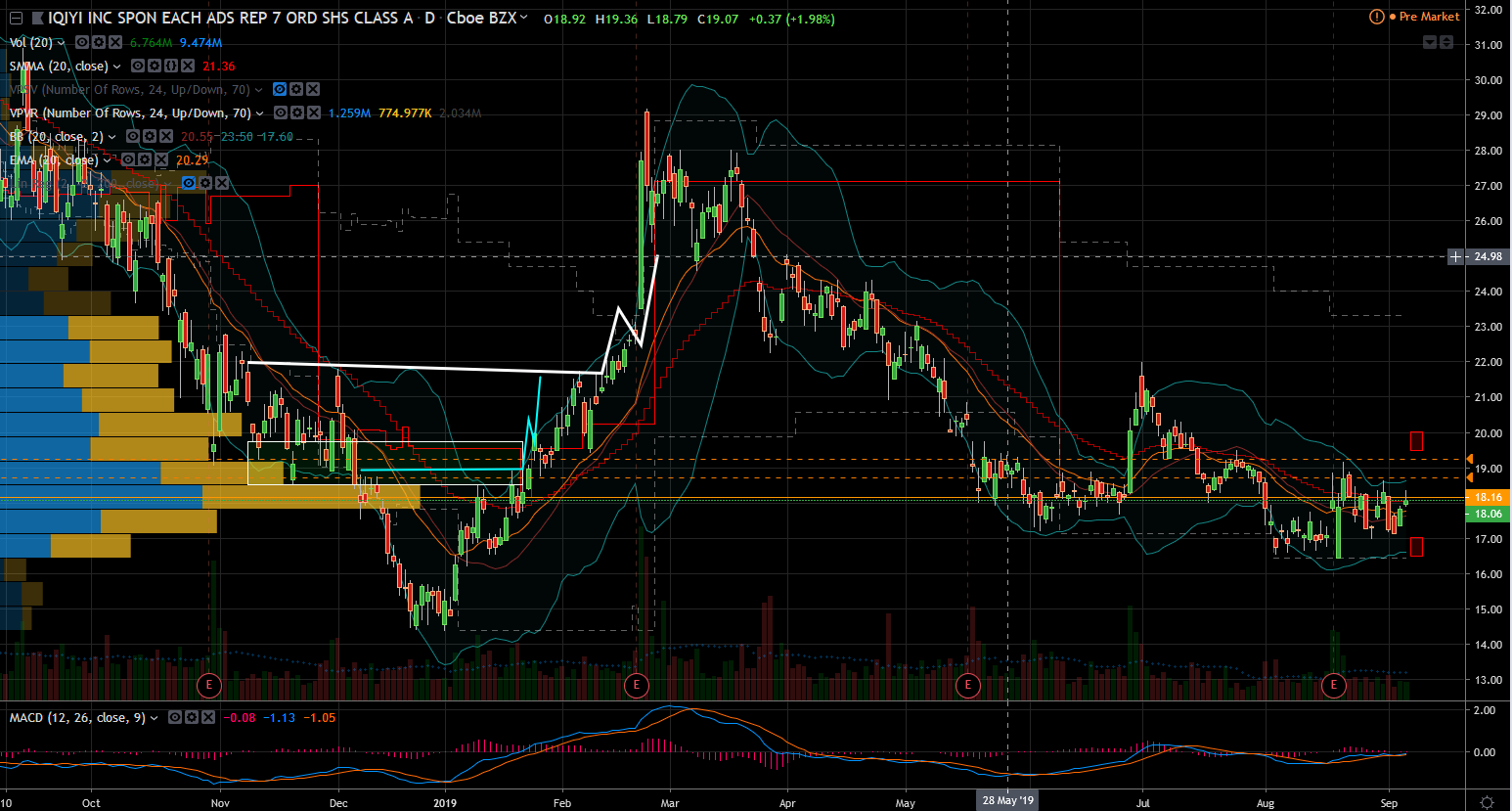Click the 24.98 crosshair price label
Screen dimensions: 1512x811
[x=1488, y=256]
